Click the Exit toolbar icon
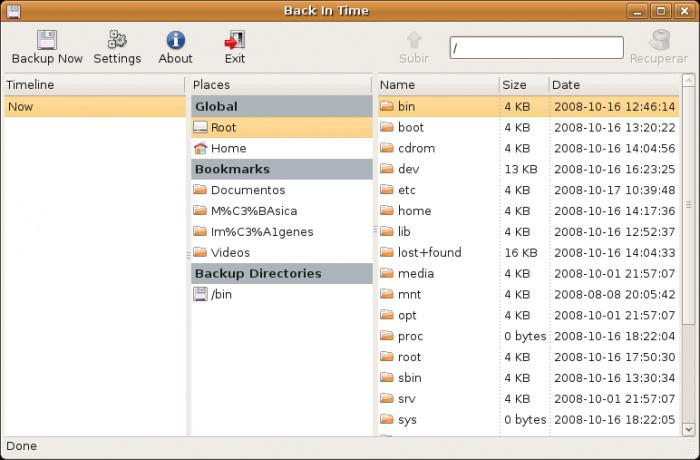The image size is (700, 460). (234, 41)
